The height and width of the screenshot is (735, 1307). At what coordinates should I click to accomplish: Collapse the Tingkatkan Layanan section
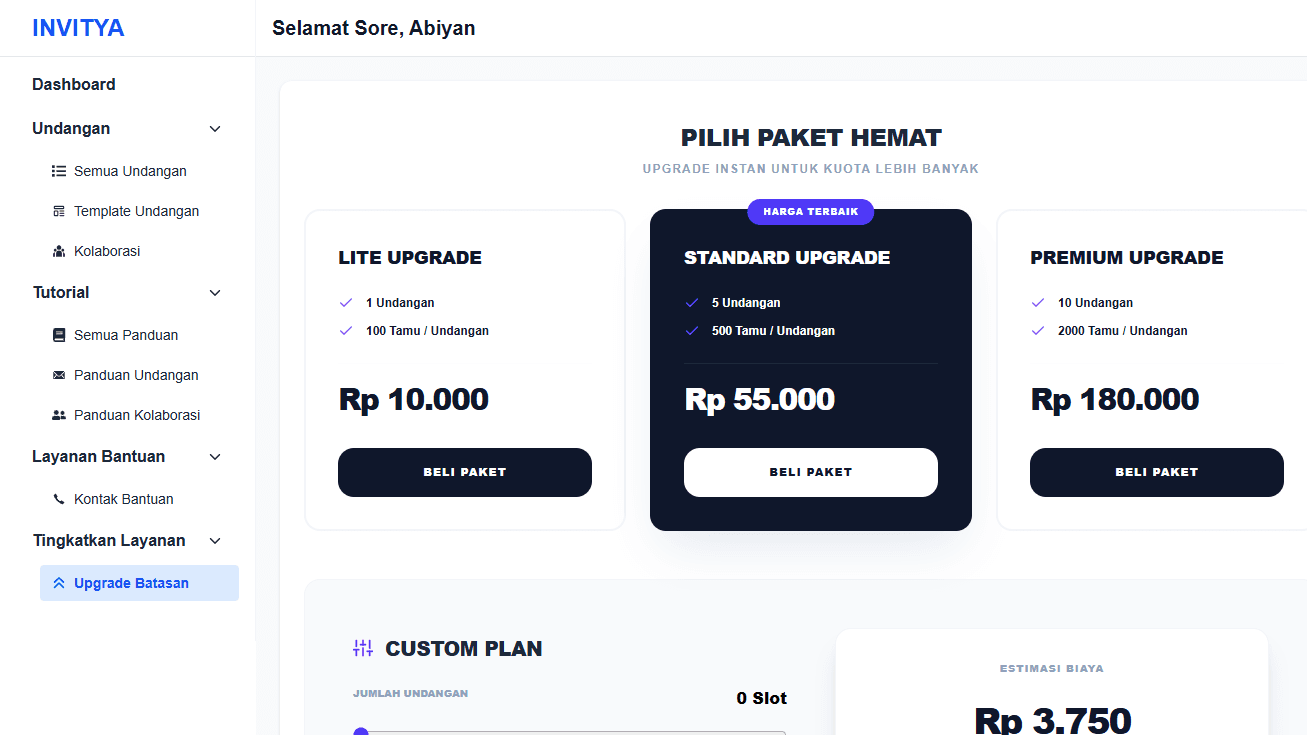[x=215, y=540]
